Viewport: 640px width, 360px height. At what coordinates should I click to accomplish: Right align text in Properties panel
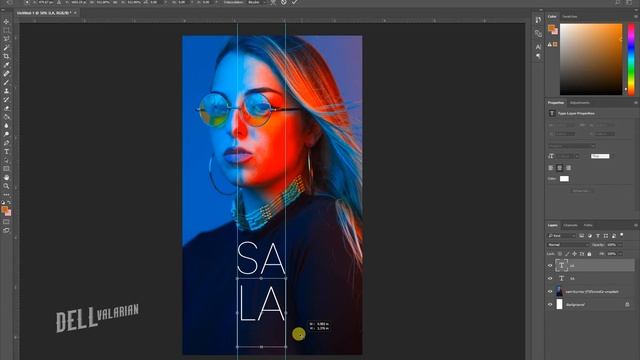569,168
